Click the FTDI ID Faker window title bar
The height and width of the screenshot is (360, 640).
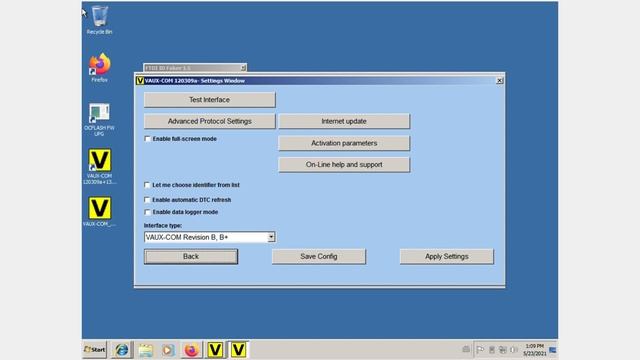tap(192, 68)
